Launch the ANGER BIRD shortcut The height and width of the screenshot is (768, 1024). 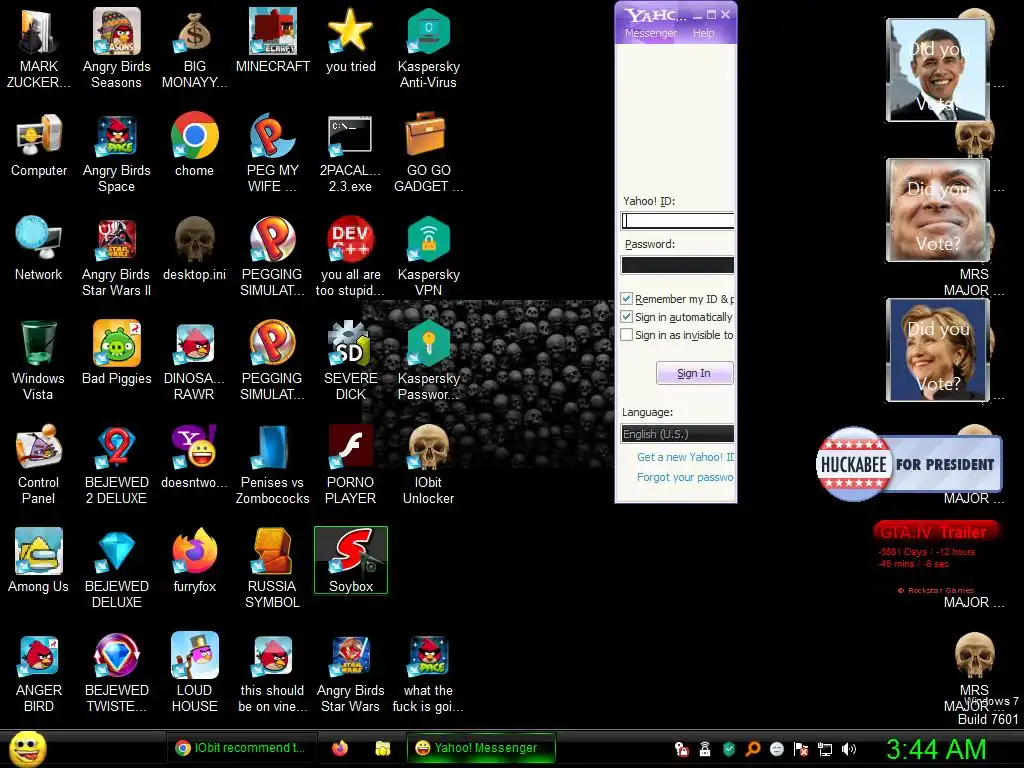[x=39, y=672]
